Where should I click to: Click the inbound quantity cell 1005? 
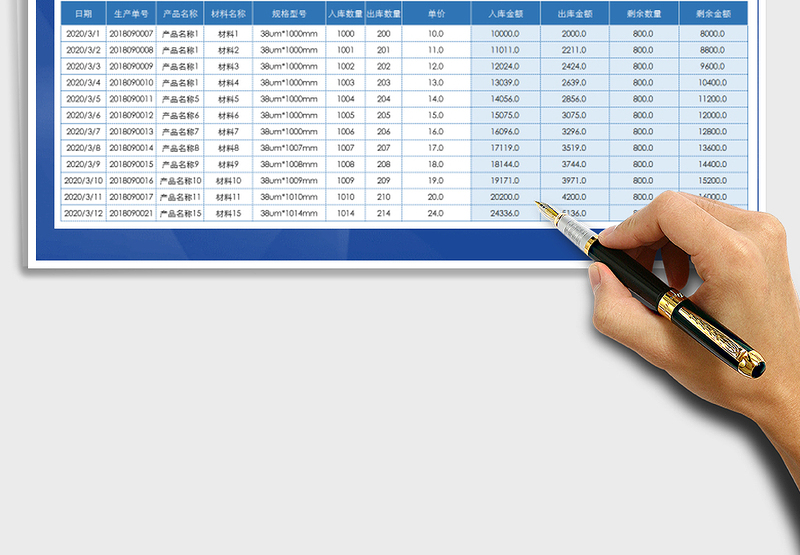tap(345, 115)
